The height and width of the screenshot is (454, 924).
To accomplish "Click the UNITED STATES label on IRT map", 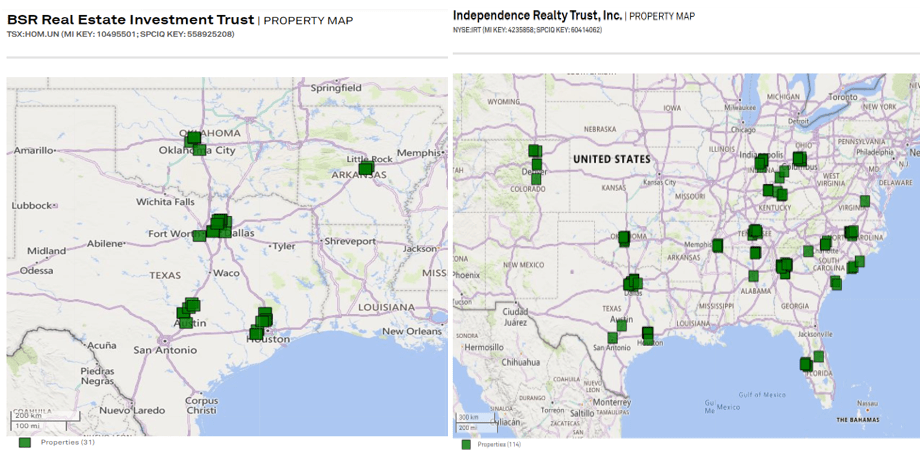I will point(612,159).
